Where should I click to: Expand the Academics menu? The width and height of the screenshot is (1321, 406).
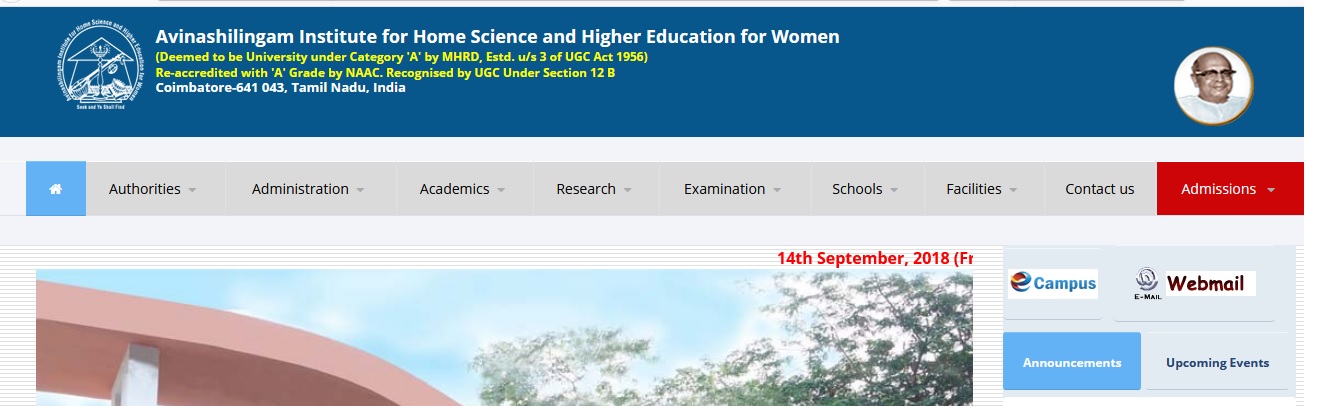click(x=462, y=189)
